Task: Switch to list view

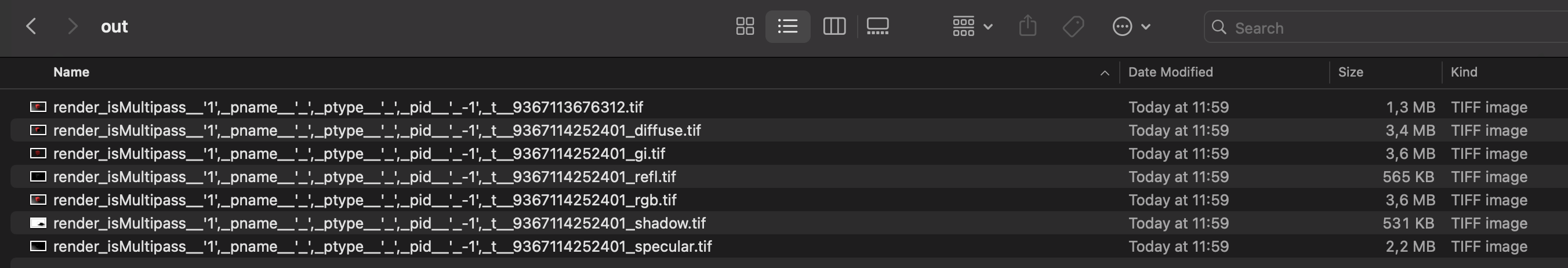Action: tap(787, 26)
